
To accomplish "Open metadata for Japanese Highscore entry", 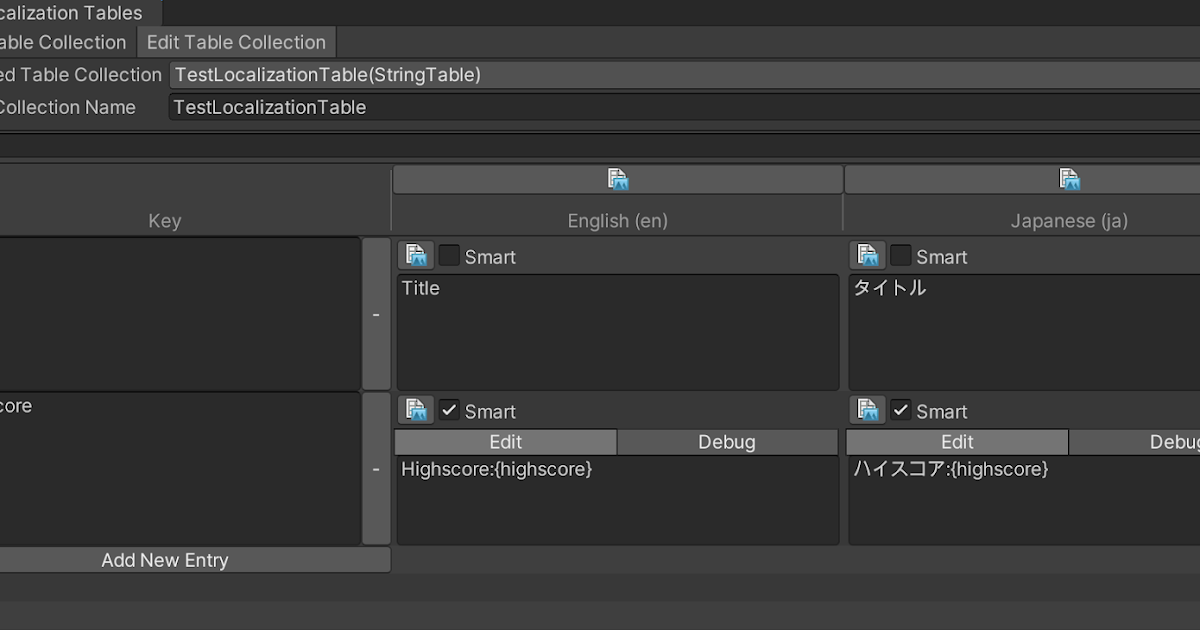I will coord(868,409).
